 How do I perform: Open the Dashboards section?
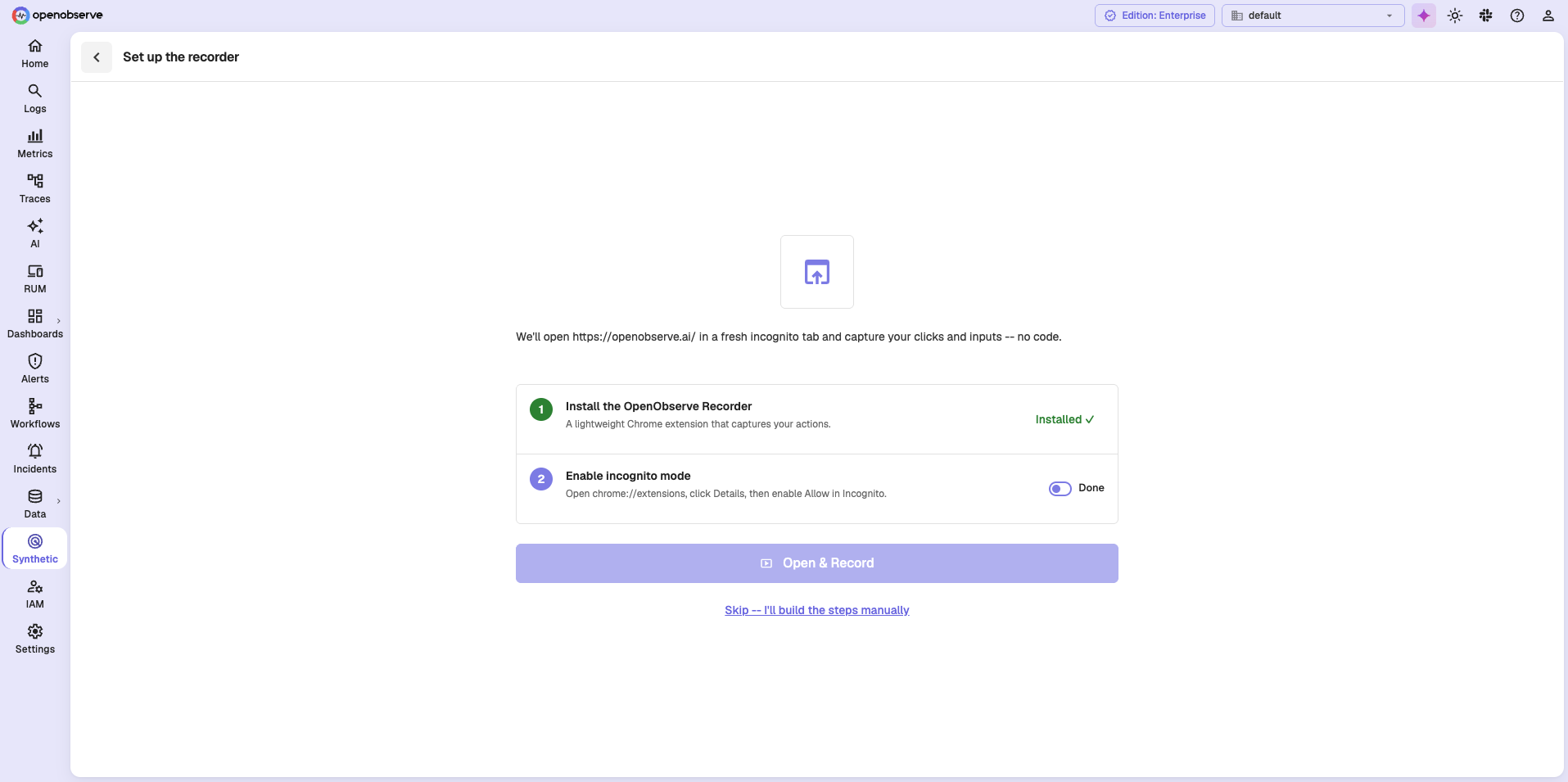pyautogui.click(x=35, y=324)
